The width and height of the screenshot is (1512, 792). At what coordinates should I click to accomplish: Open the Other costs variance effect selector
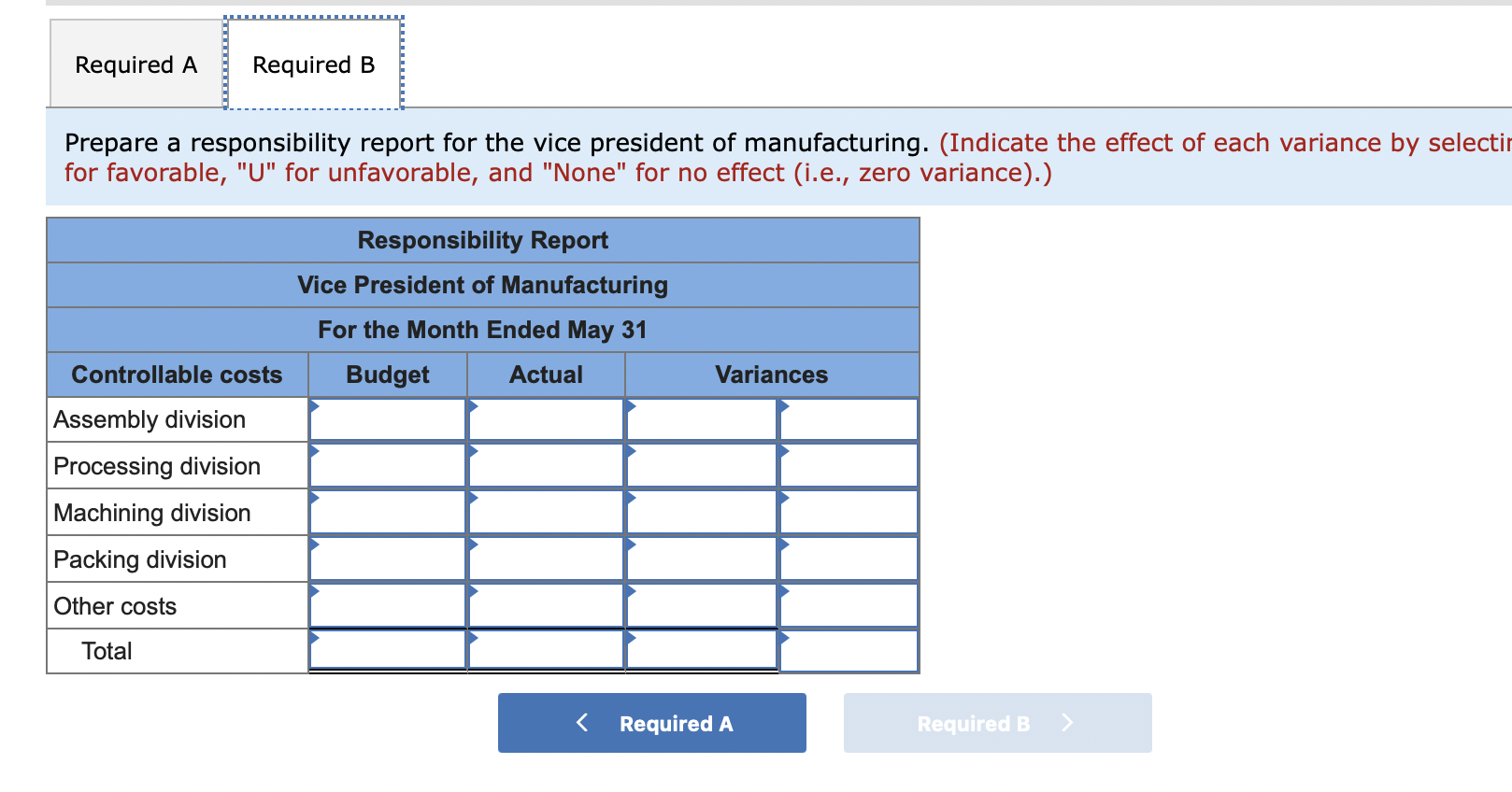pos(847,605)
